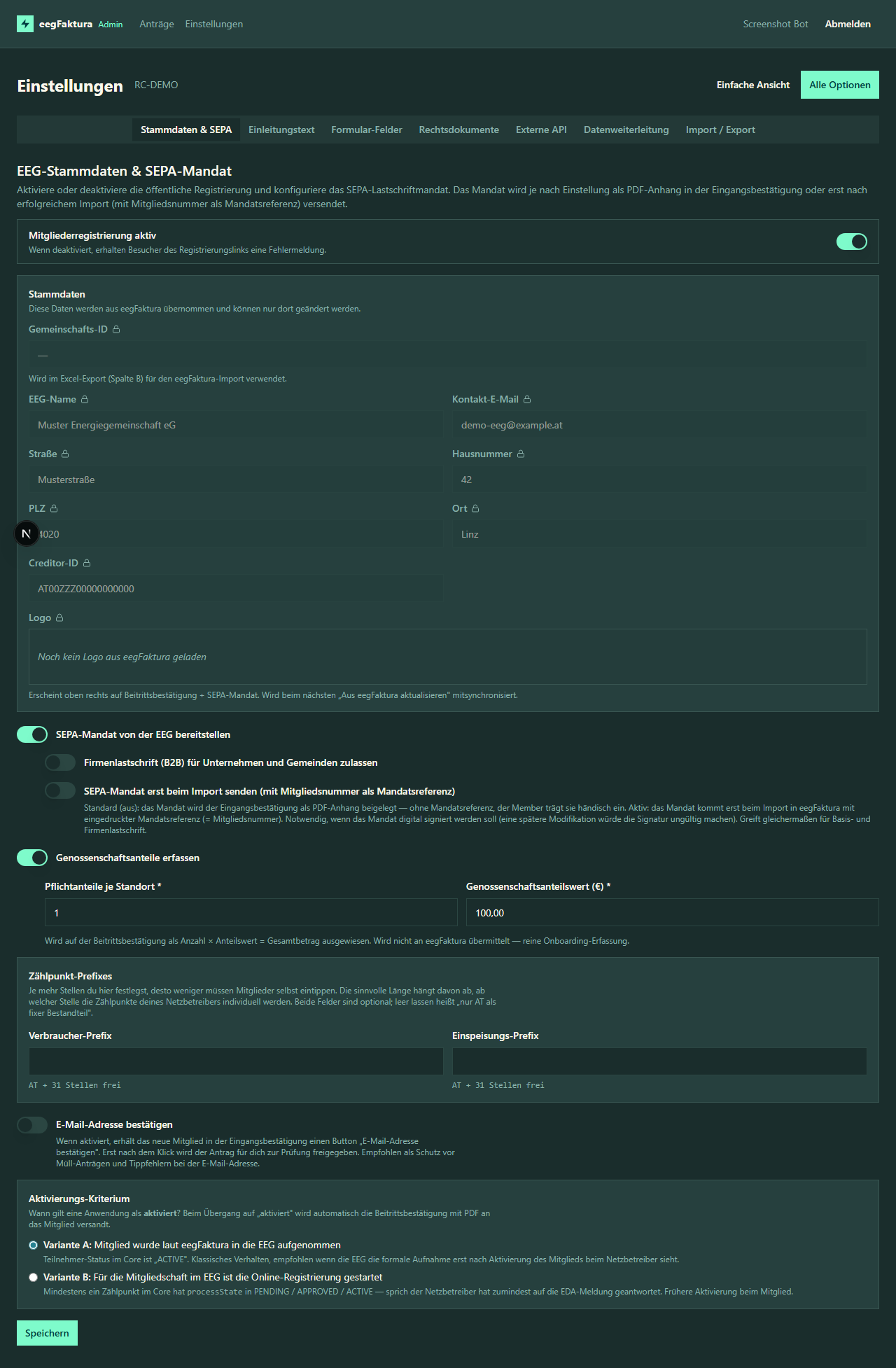Click the round black N badge icon
This screenshot has width=896, height=1368.
coord(27,533)
